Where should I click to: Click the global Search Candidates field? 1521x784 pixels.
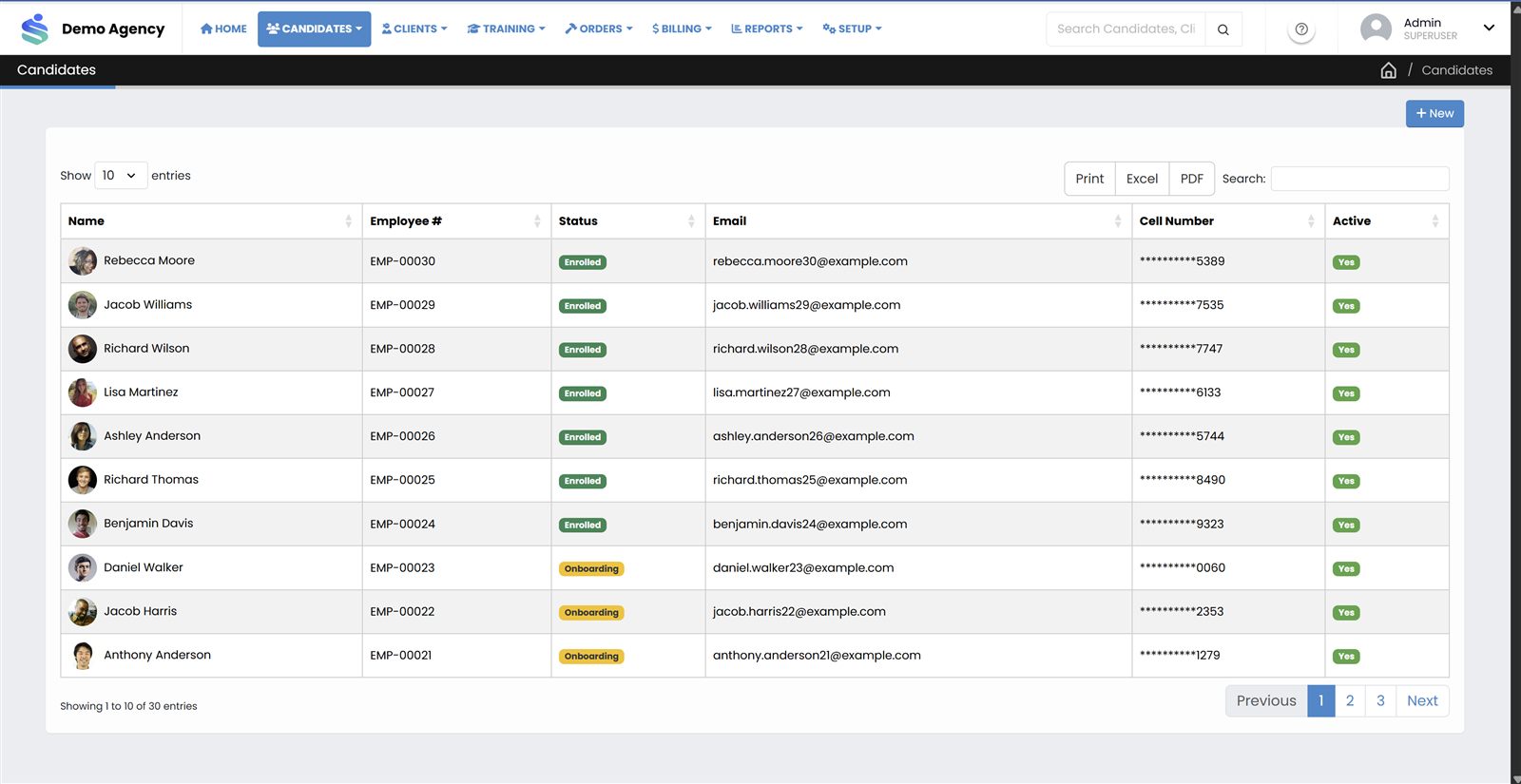(x=1126, y=29)
